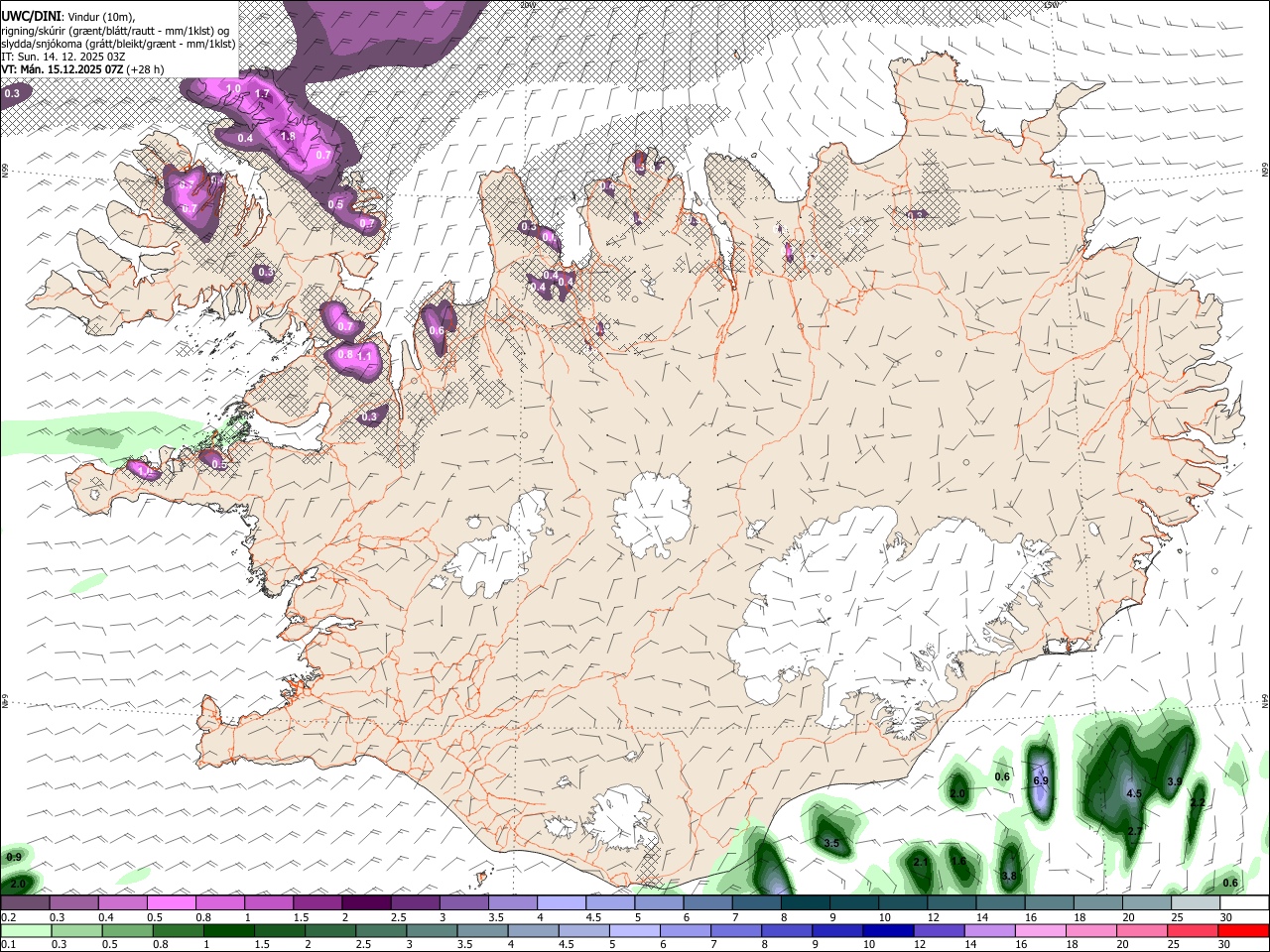
Task: Click the 2.7 rain value on the map
Action: [x=1136, y=831]
